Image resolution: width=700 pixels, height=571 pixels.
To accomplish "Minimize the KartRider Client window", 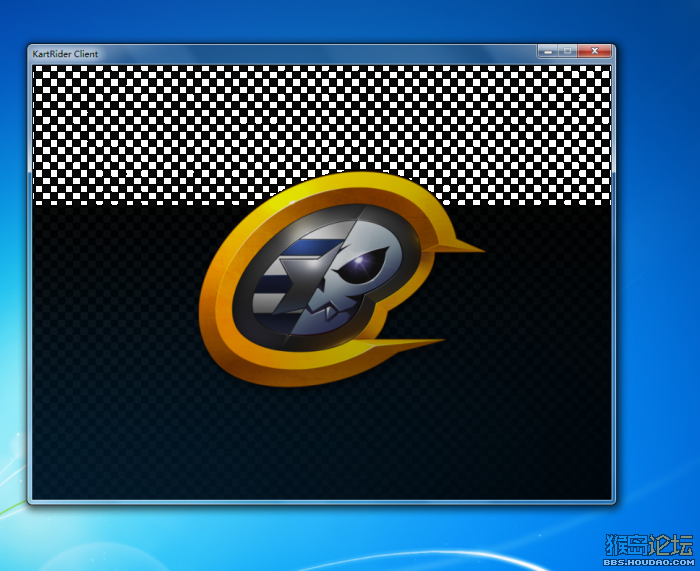I will [x=548, y=51].
